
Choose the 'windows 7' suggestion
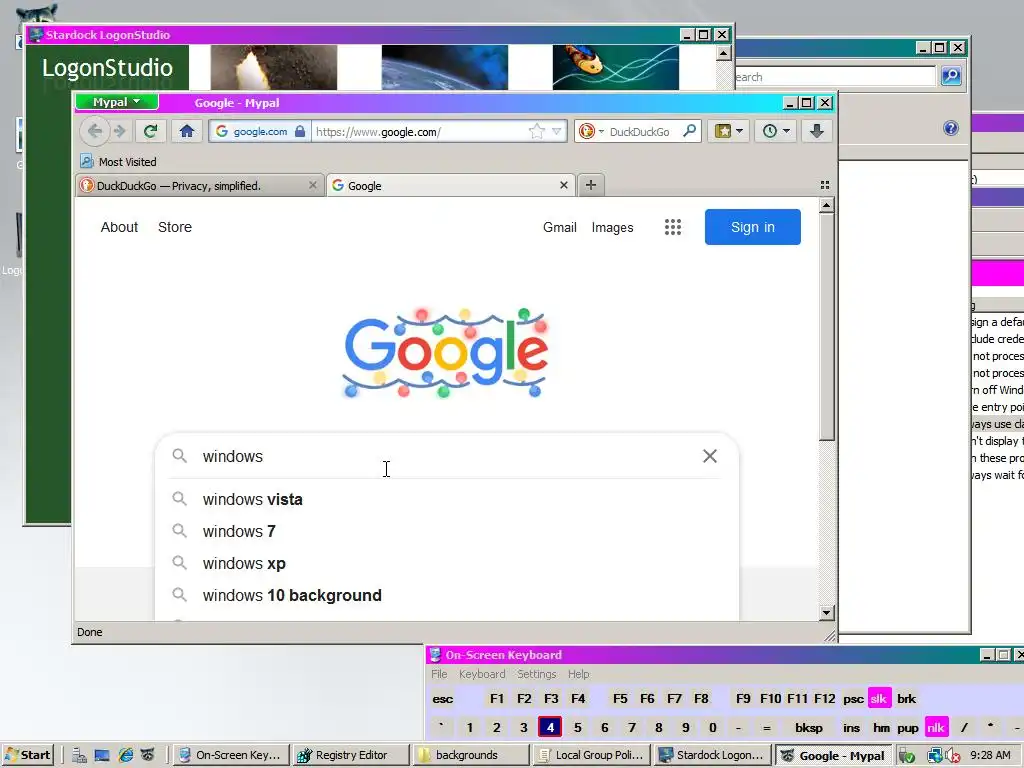pyautogui.click(x=448, y=532)
